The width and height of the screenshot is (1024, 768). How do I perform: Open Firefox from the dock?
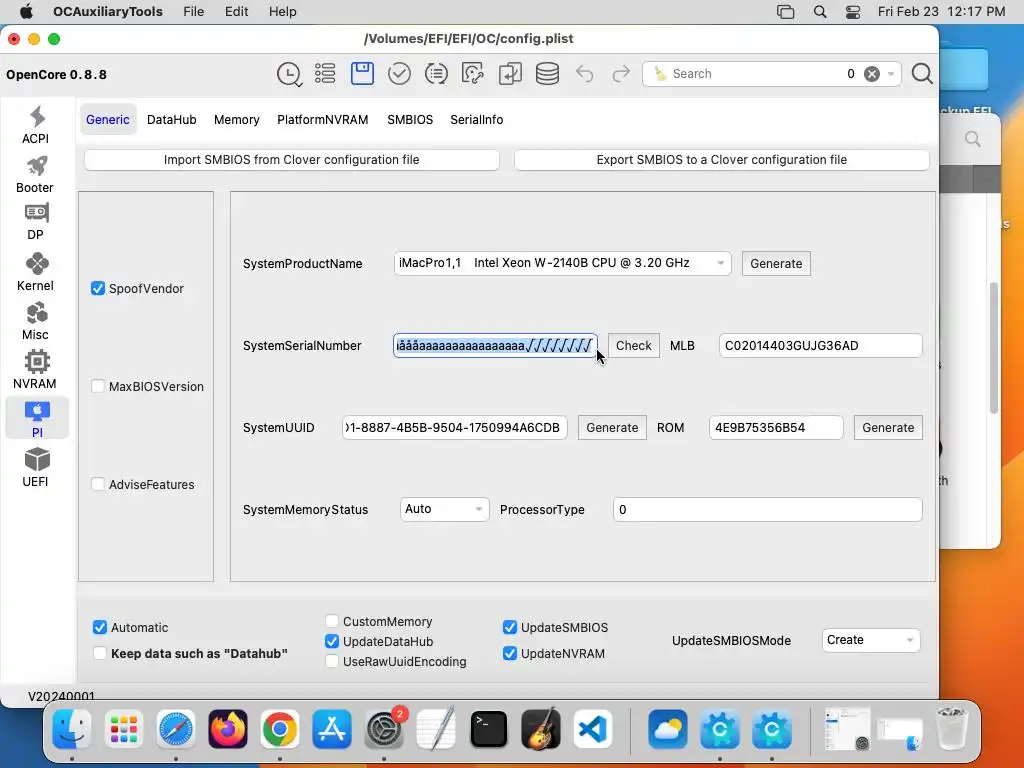click(x=228, y=729)
